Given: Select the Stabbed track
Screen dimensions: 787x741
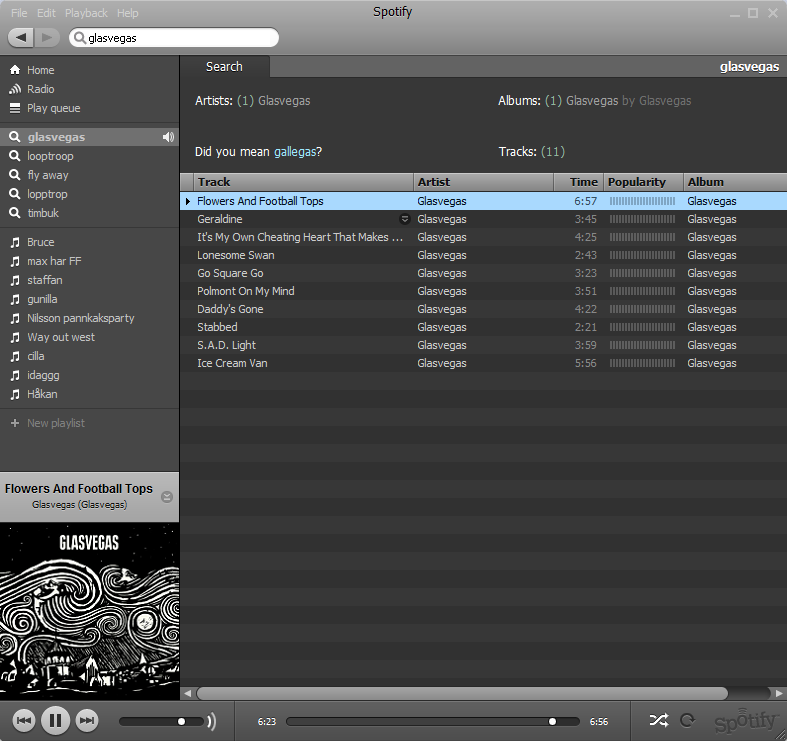Looking at the screenshot, I should click(483, 327).
